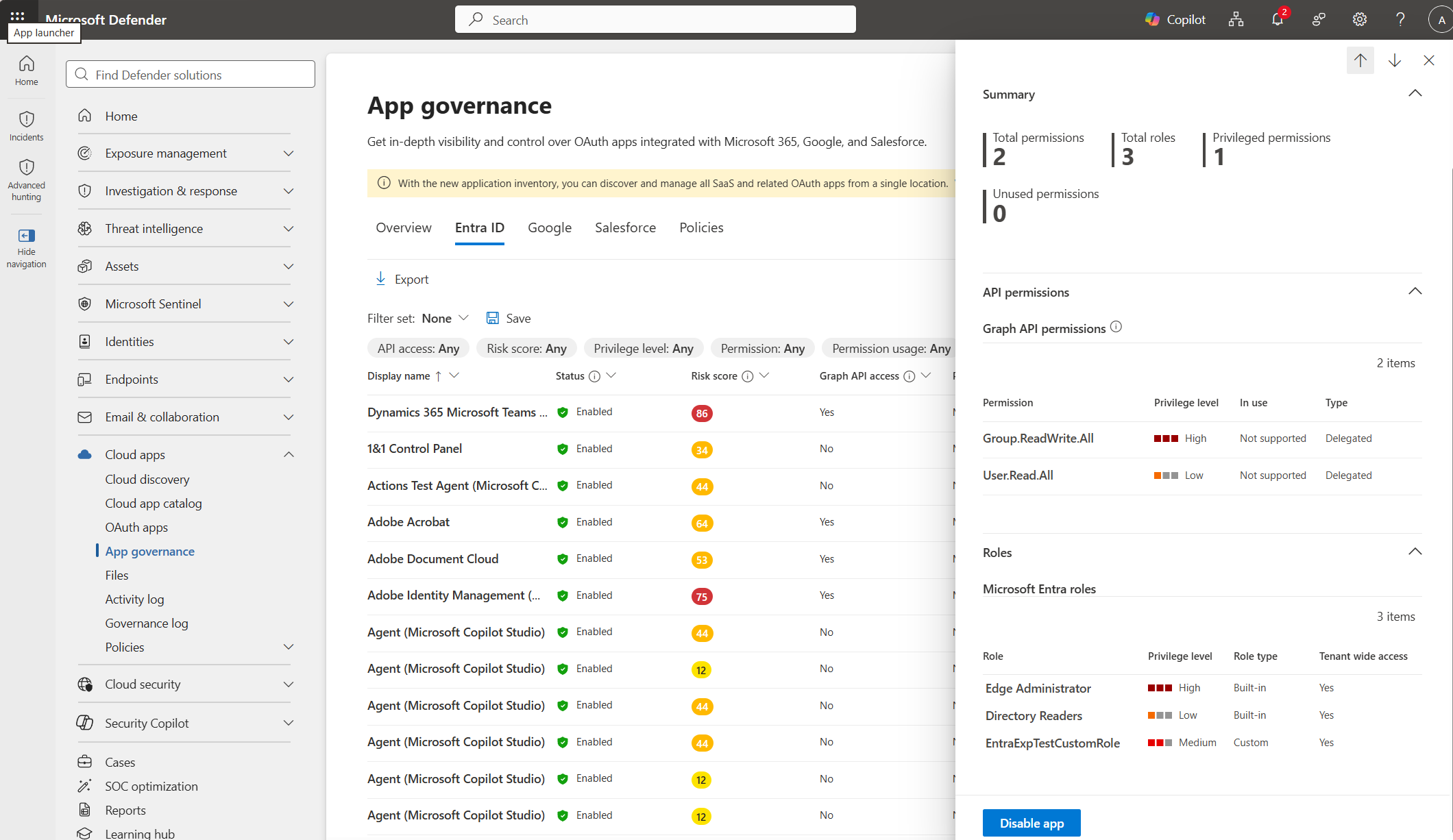Collapse the Summary section
1453x840 pixels.
click(x=1415, y=93)
